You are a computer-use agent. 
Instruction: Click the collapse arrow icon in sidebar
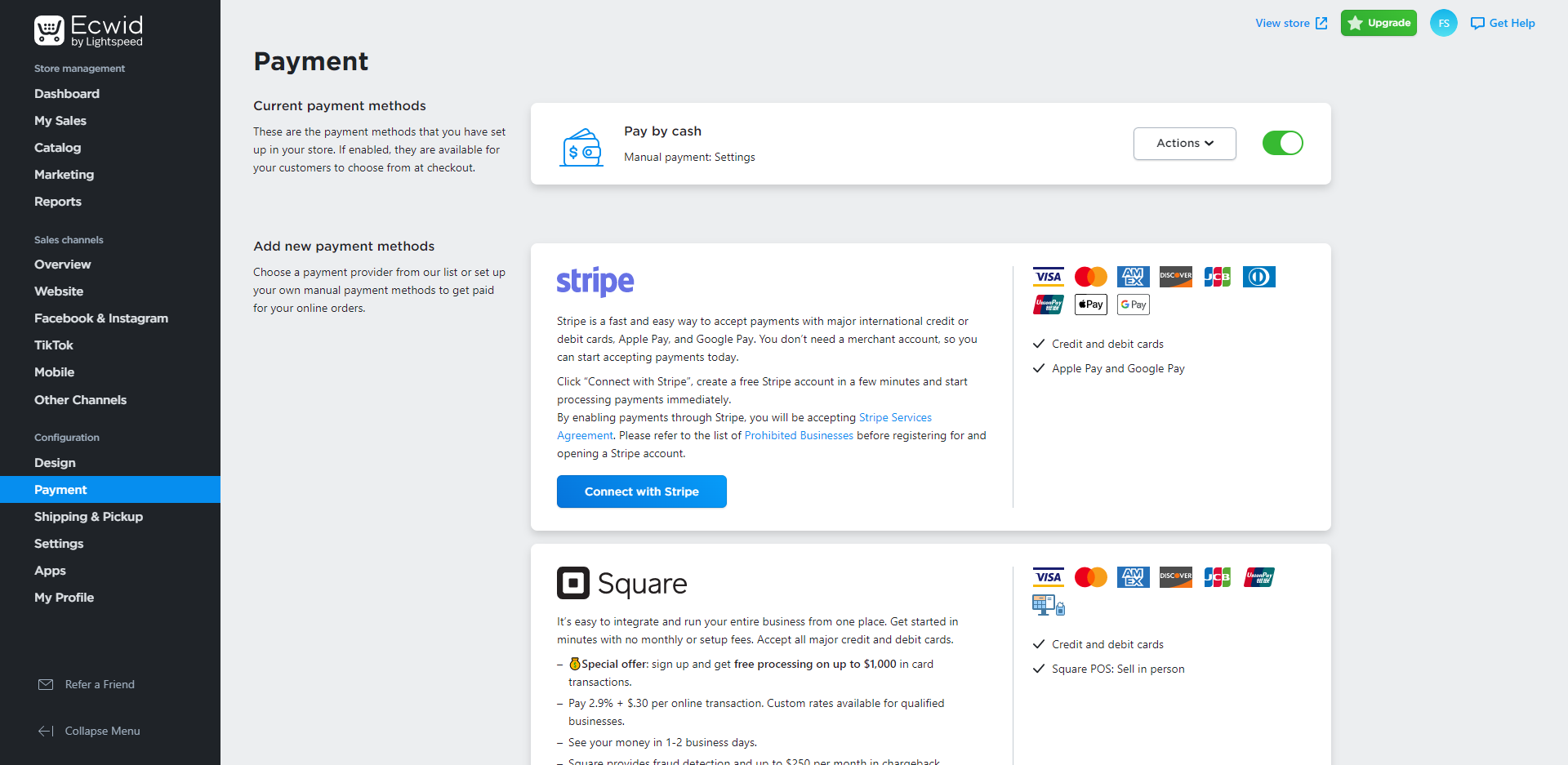pos(46,731)
